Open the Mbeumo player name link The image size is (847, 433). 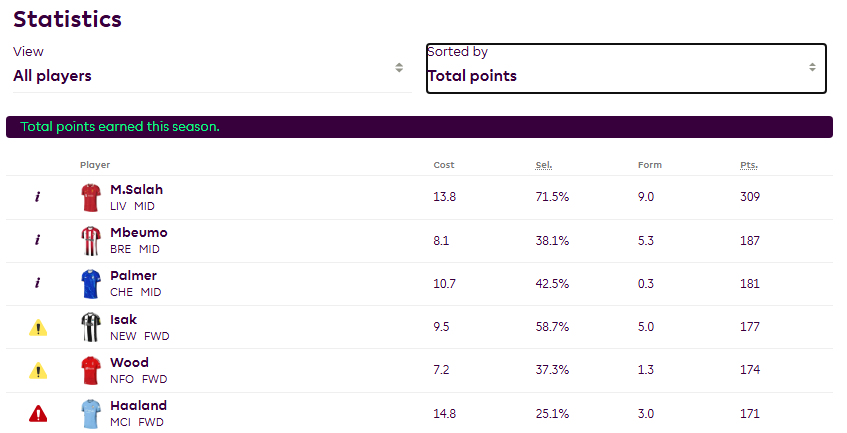(x=139, y=232)
